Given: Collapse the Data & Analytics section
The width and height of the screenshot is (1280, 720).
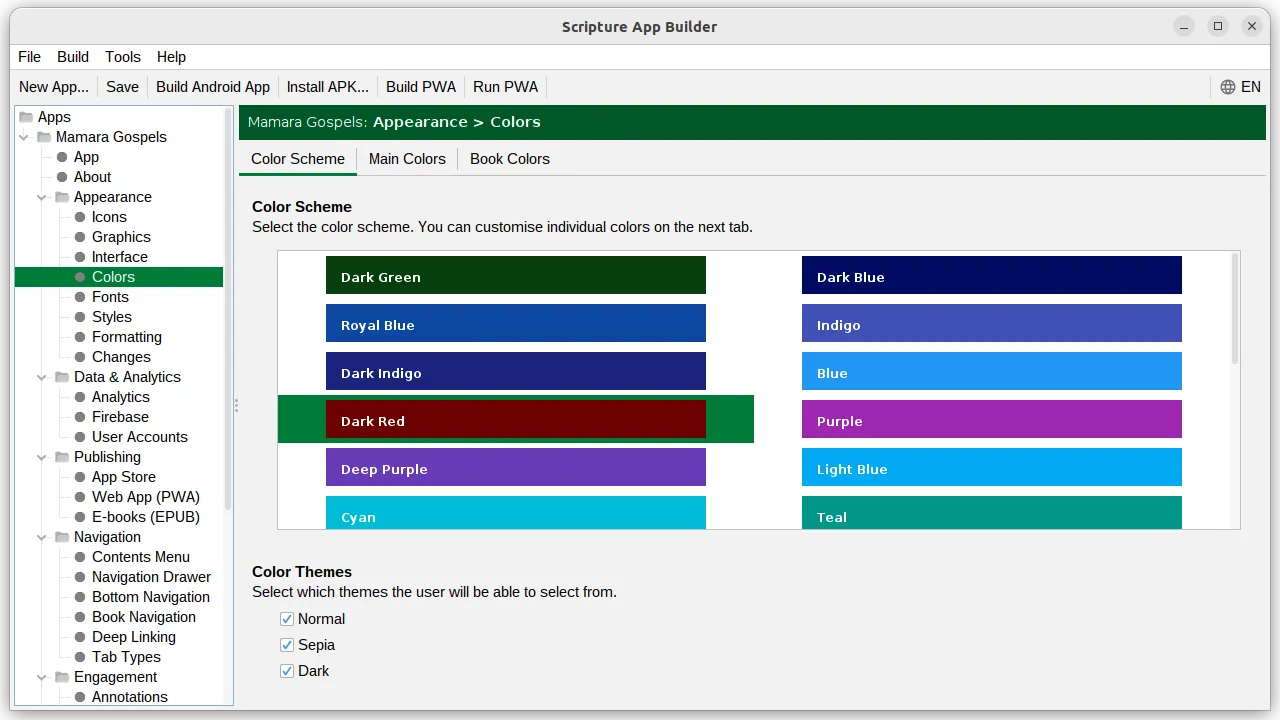Looking at the screenshot, I should coord(42,377).
